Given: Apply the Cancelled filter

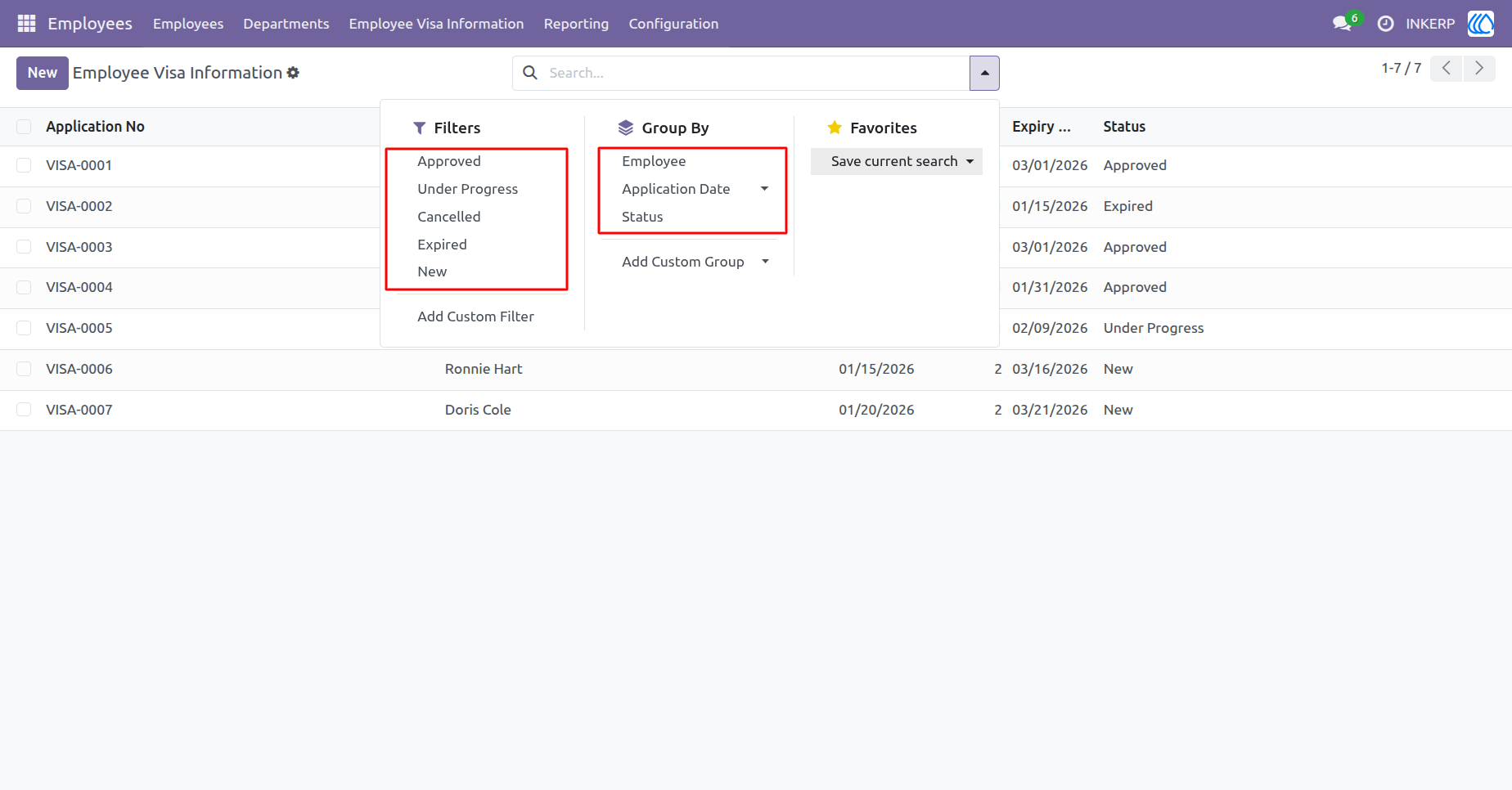Looking at the screenshot, I should pos(448,217).
